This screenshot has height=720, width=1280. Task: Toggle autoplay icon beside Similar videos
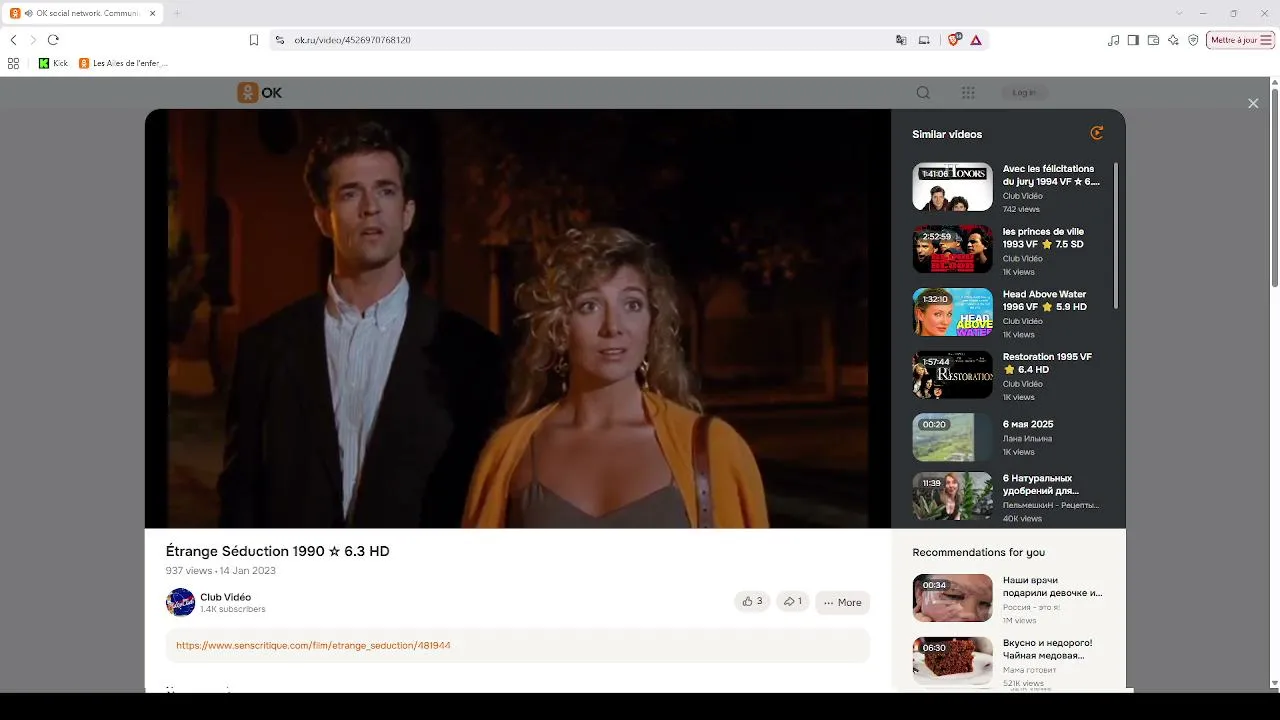point(1097,133)
